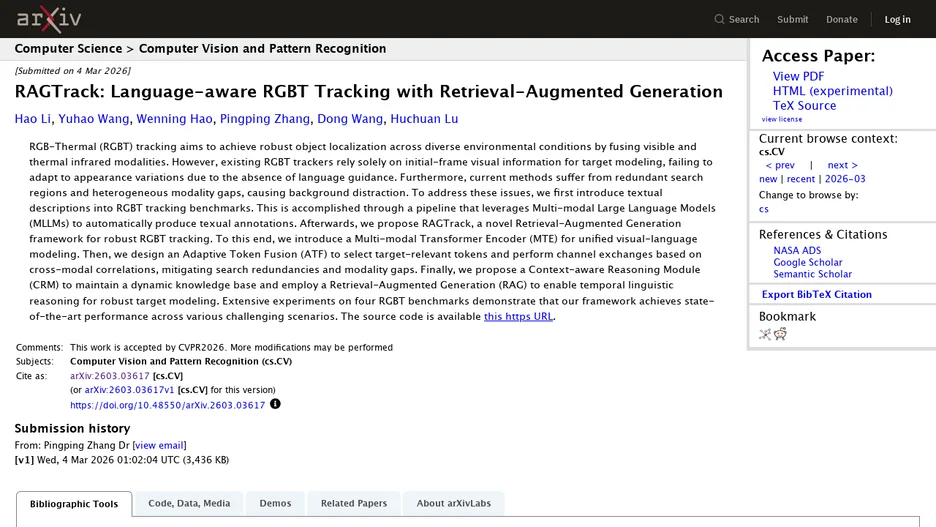Click Export BibTeX Citation

point(817,294)
